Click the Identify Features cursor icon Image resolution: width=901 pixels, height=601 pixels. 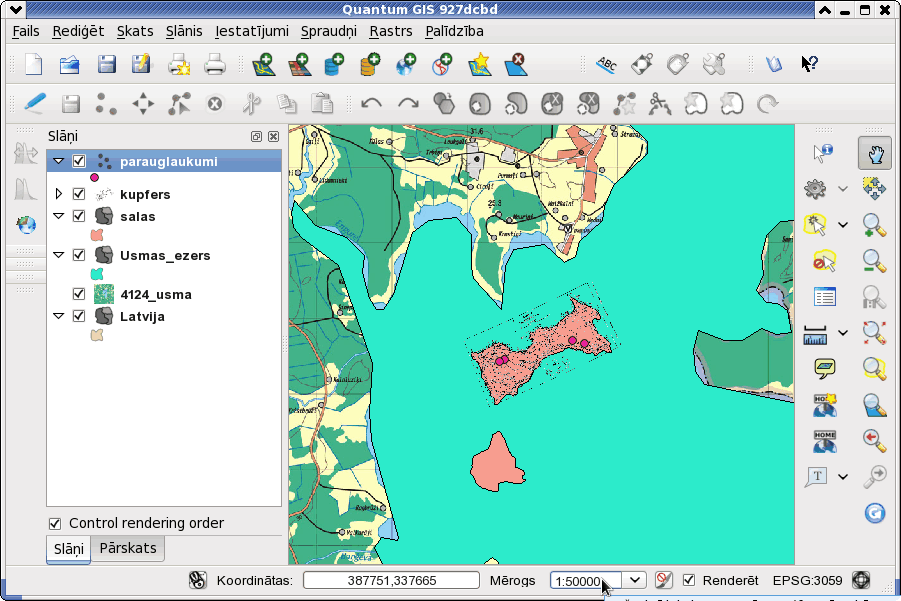[x=823, y=153]
